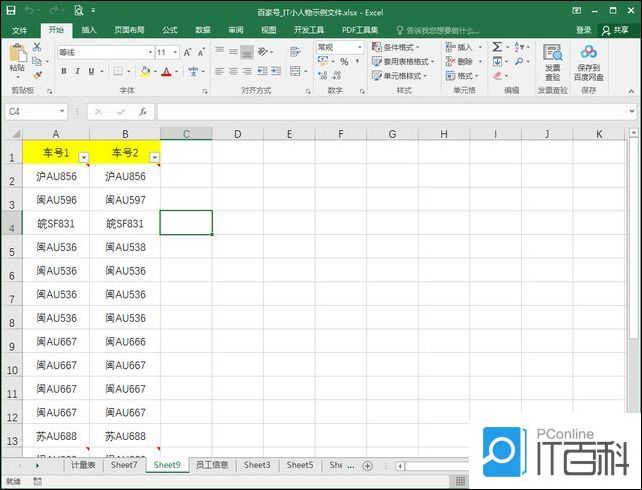Open font color dropdown arrow
Image resolution: width=642 pixels, height=490 pixels.
pos(177,72)
